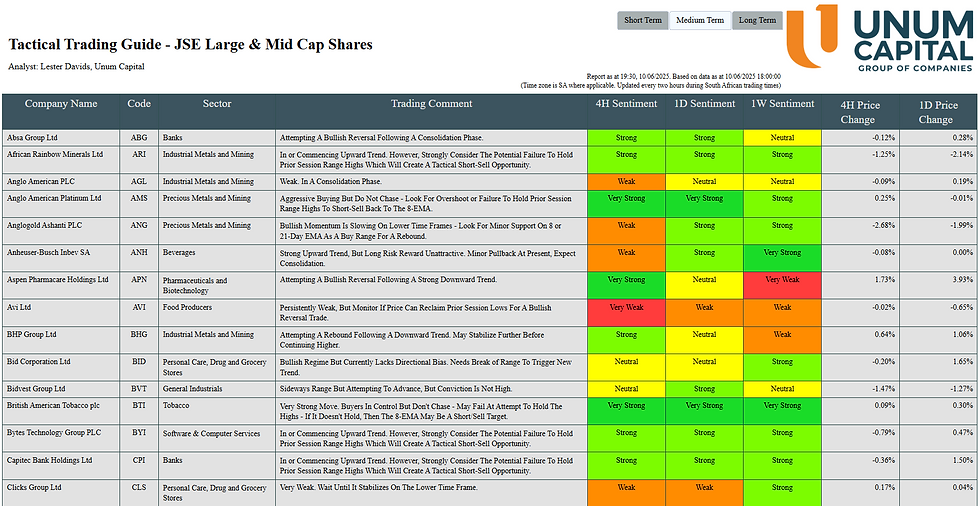This screenshot has width=980, height=506.
Task: Click the Unum Capital logo
Action: coord(881,37)
